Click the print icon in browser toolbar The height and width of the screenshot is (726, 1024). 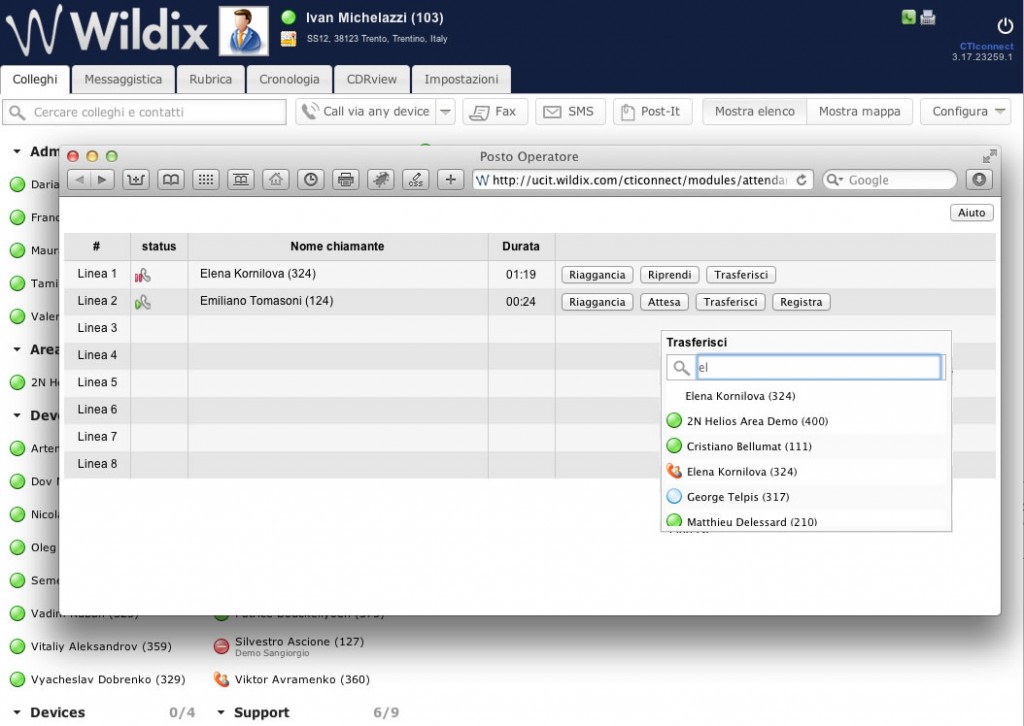(345, 180)
